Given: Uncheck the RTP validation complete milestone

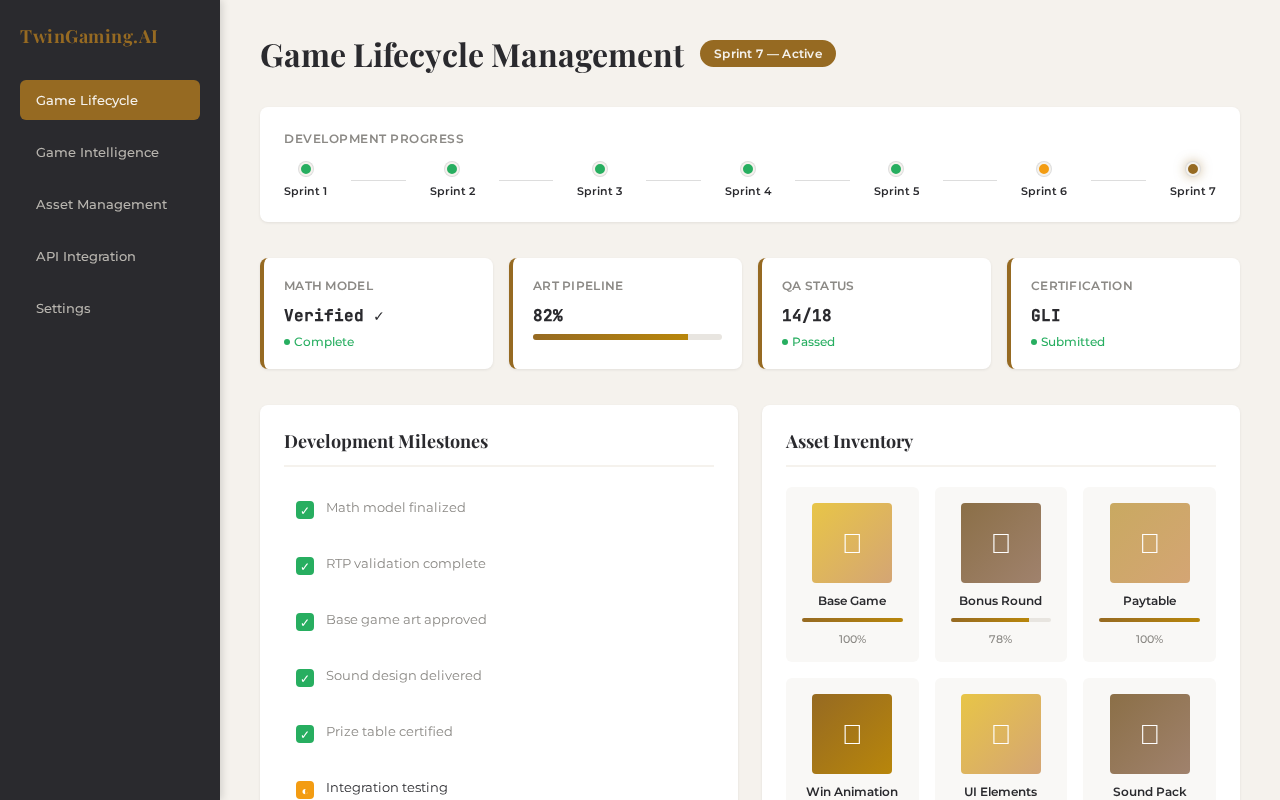Looking at the screenshot, I should click(304, 566).
